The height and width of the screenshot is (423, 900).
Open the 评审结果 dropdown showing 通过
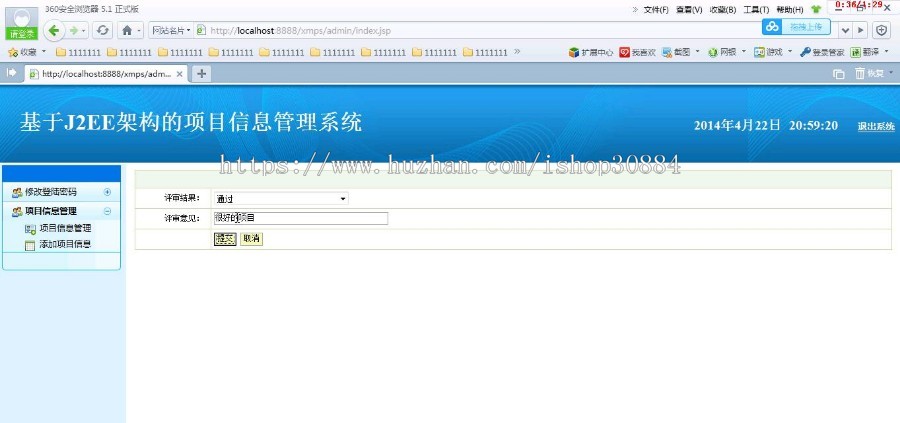coord(281,199)
